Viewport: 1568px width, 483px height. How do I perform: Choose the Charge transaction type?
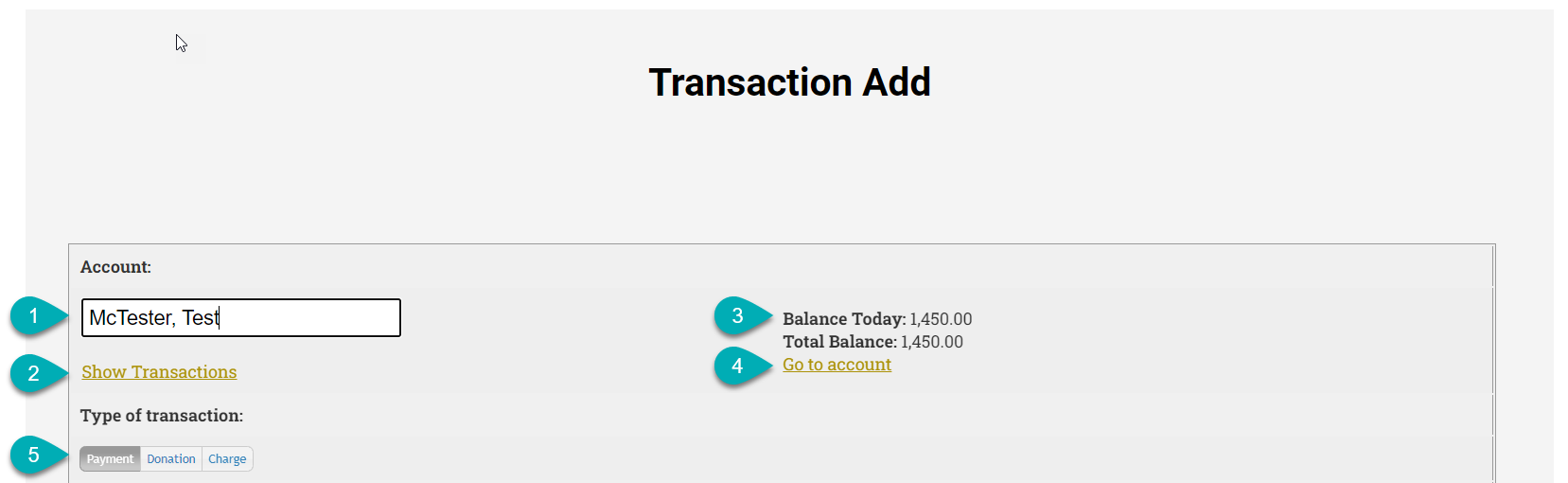[227, 459]
